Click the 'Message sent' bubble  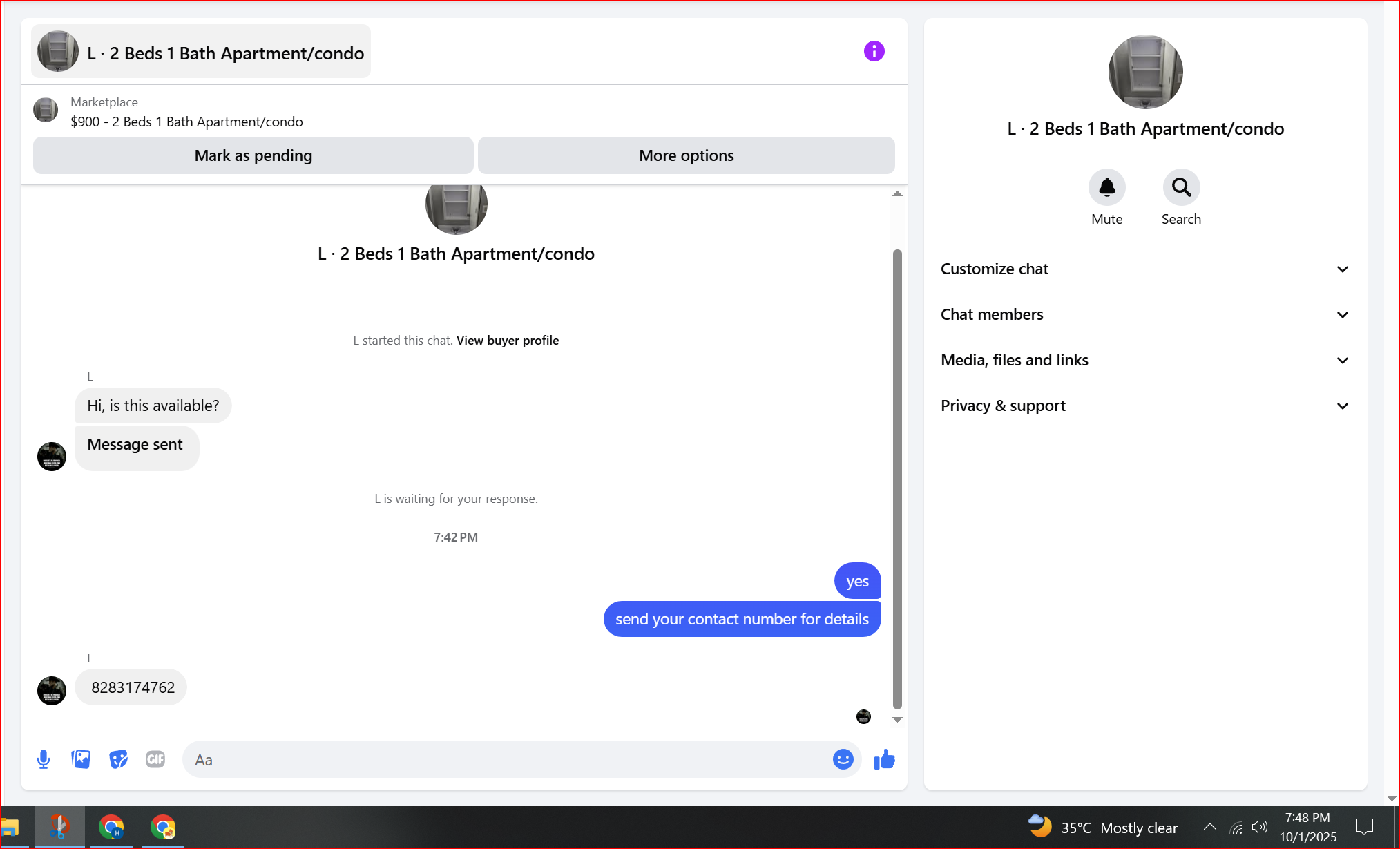pos(137,448)
